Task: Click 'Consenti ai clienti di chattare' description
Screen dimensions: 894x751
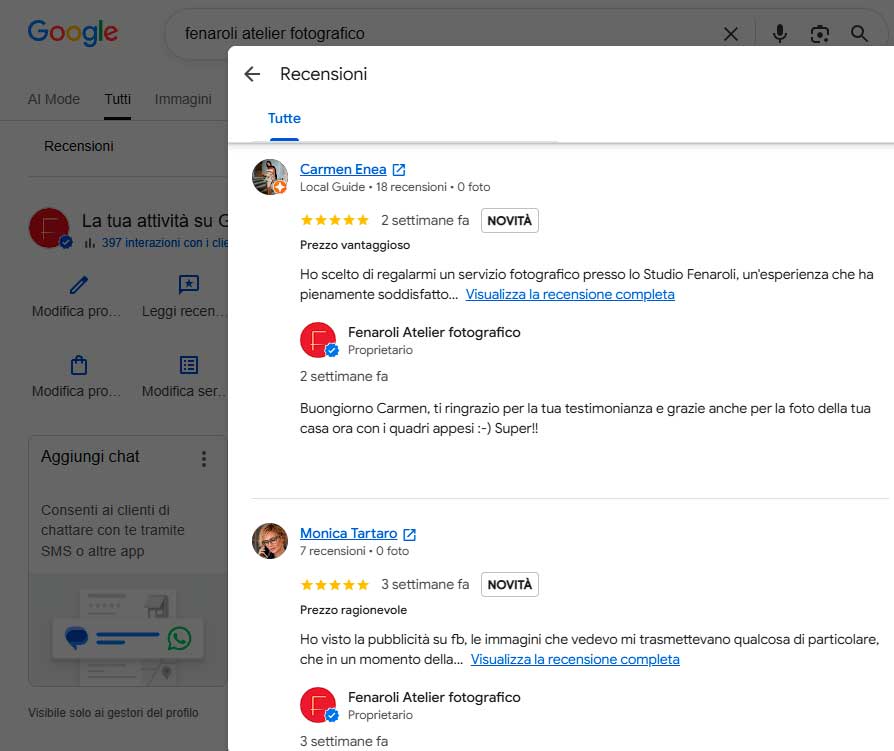Action: pos(112,530)
